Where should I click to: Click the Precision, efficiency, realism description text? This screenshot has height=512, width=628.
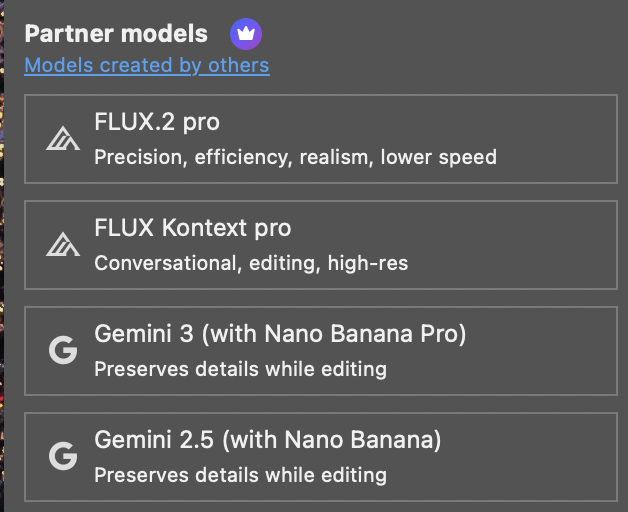tap(295, 158)
